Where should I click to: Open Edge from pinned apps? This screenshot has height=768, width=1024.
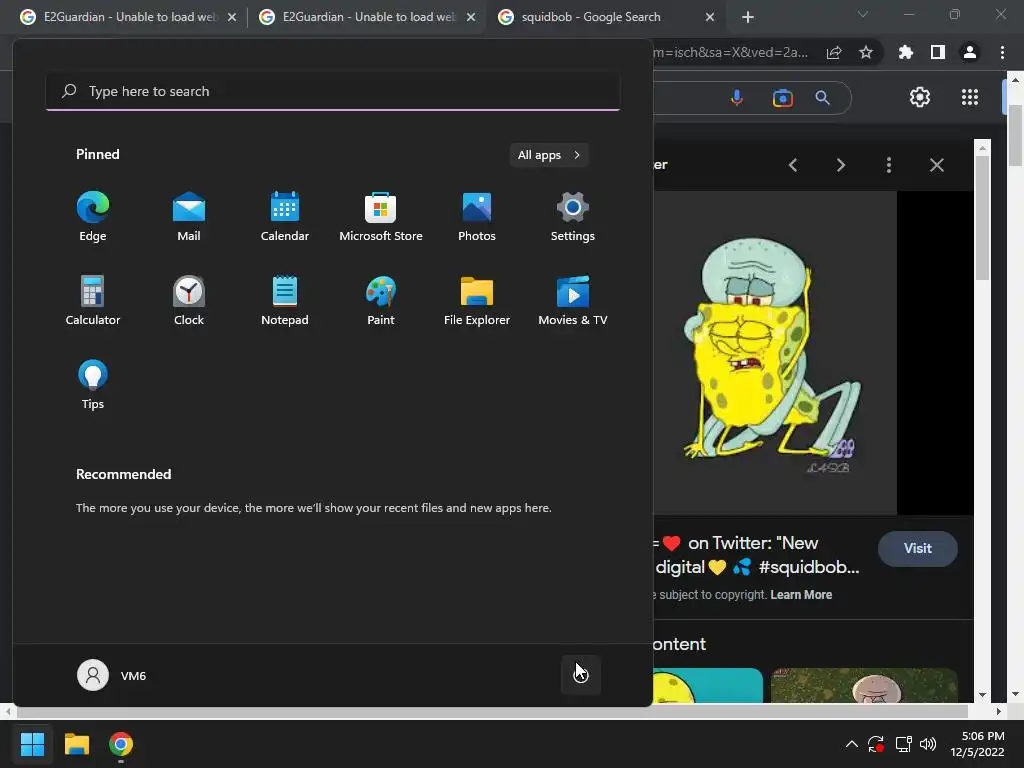pyautogui.click(x=93, y=216)
